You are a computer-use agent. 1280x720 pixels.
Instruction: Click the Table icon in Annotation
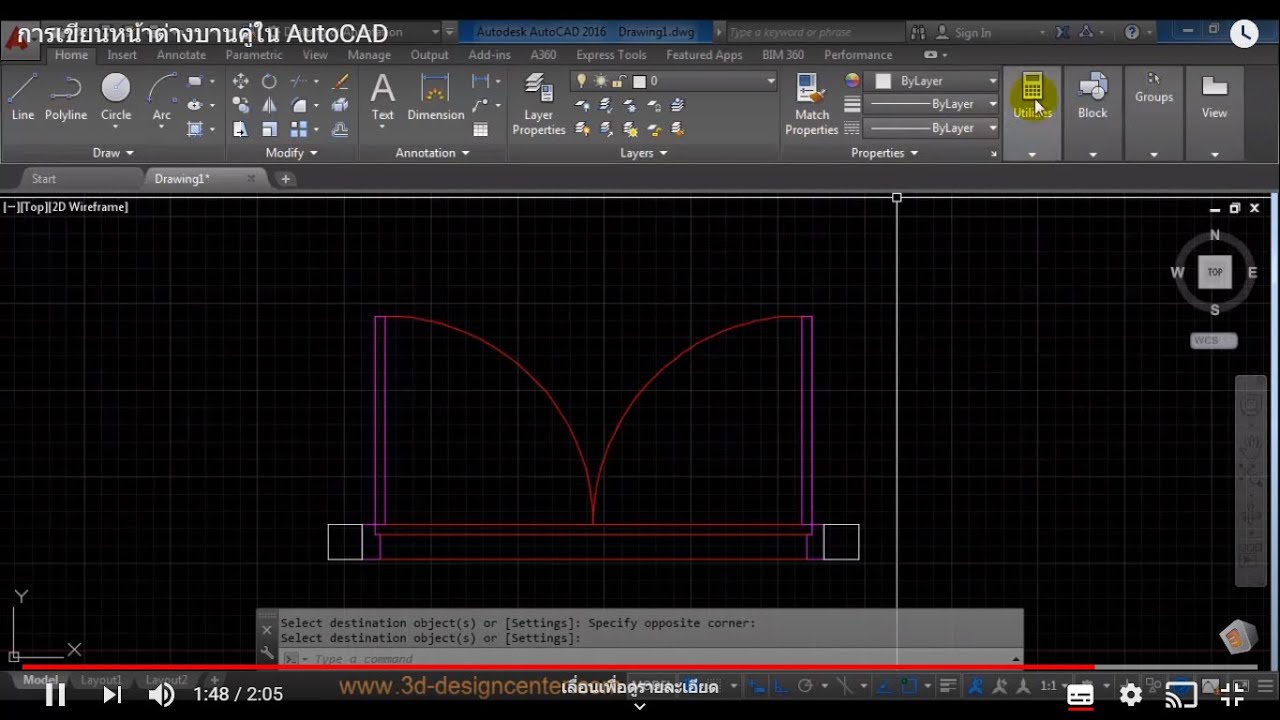point(481,129)
